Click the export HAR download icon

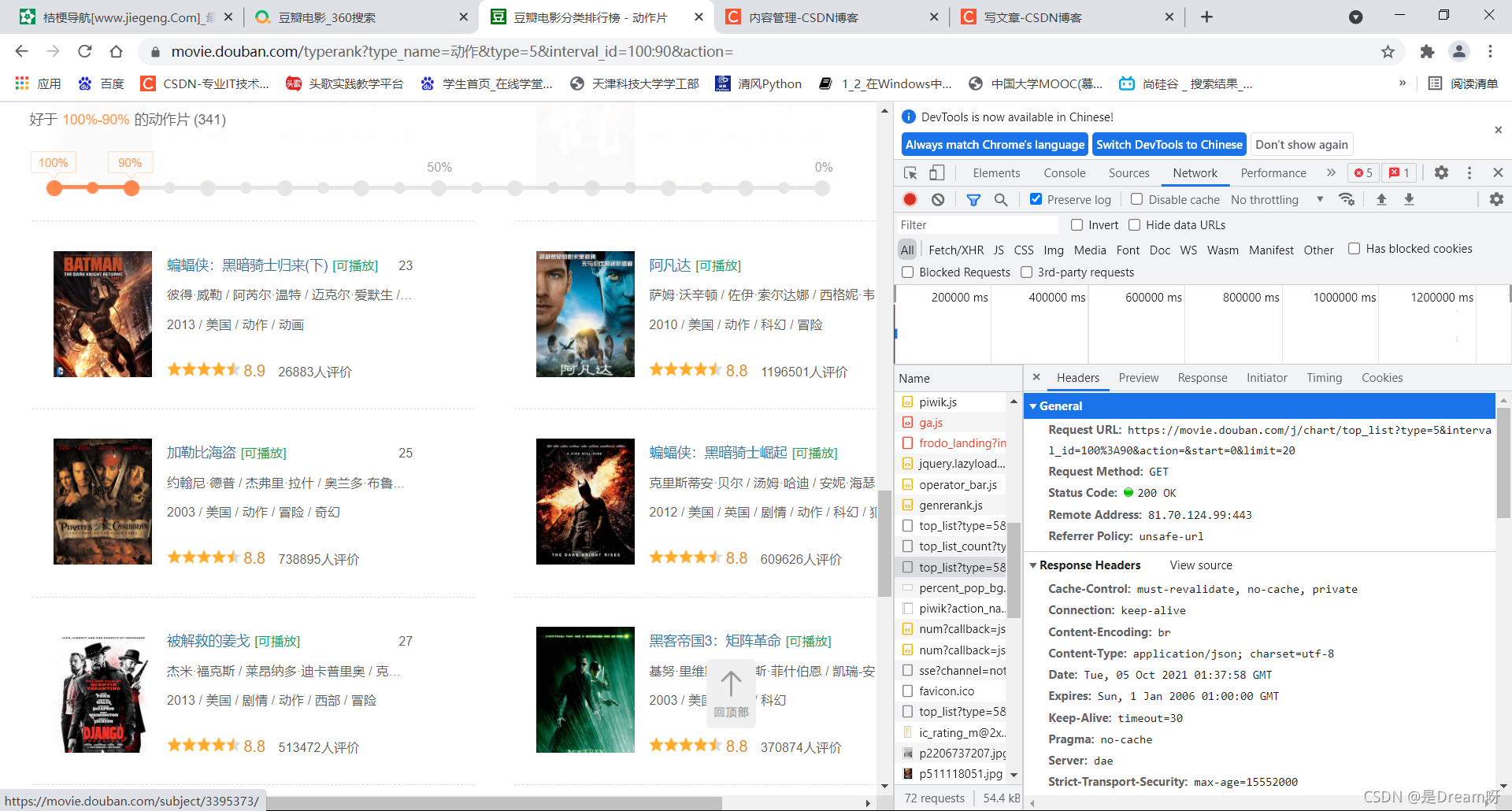click(1409, 199)
